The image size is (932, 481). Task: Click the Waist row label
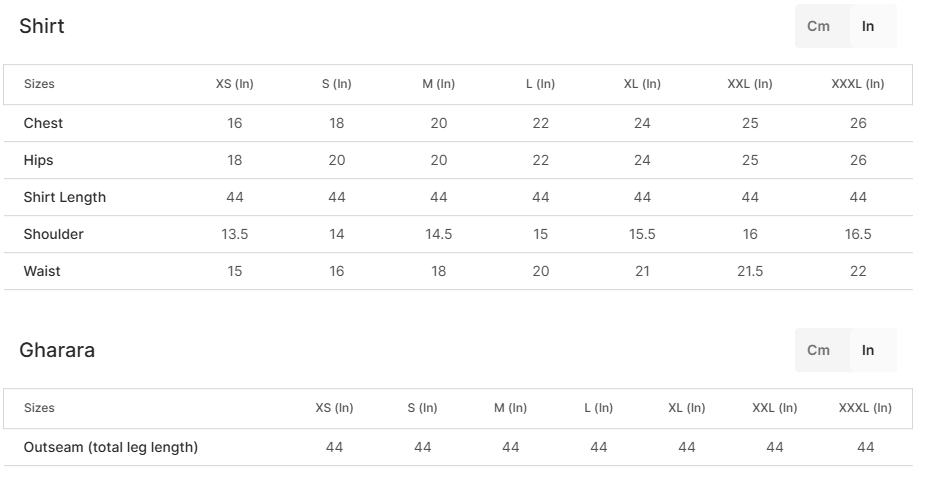[x=42, y=271]
